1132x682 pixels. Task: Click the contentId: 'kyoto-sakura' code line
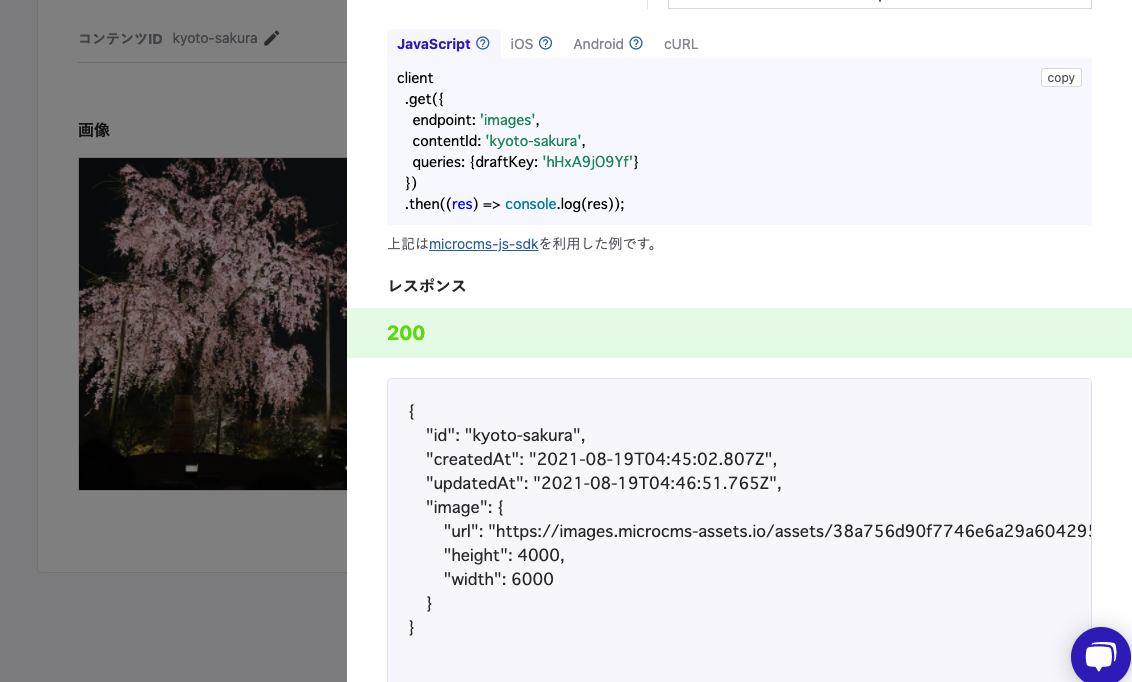click(x=499, y=141)
